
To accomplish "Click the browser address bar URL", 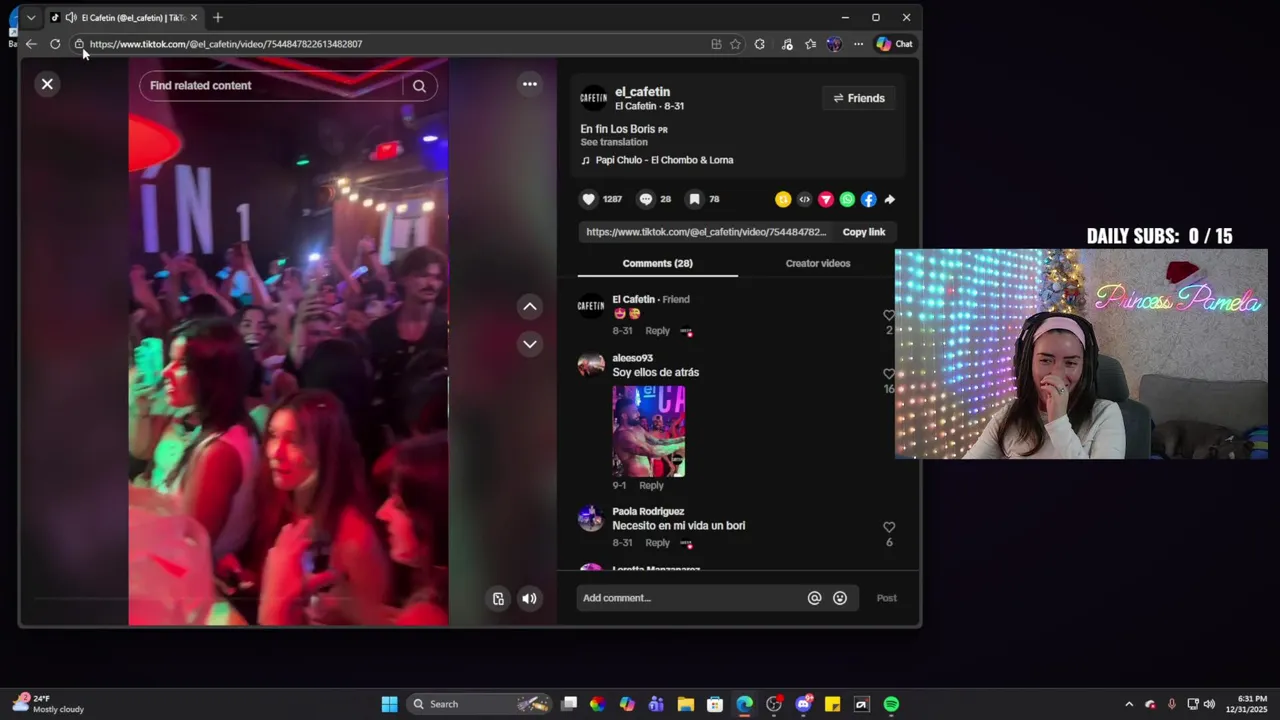I will point(226,44).
